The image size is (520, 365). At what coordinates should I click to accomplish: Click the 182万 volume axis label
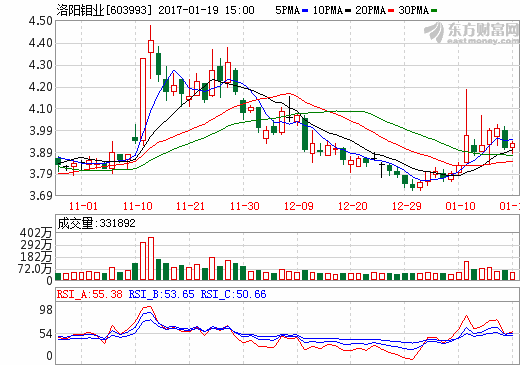pos(36,257)
